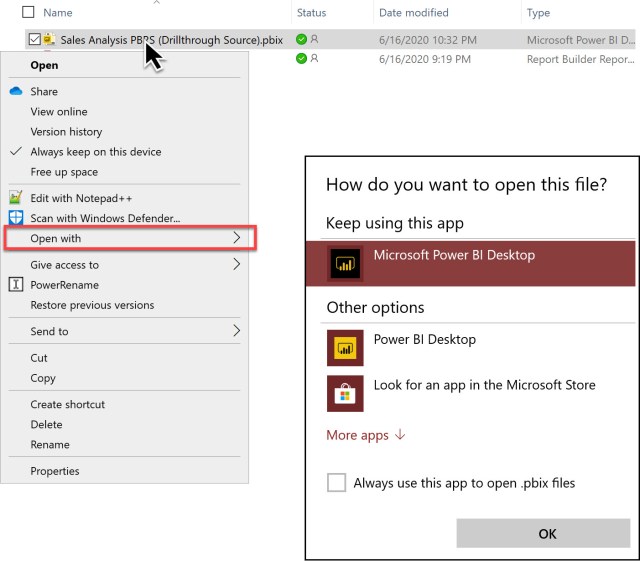Viewport: 640px width, 561px height.
Task: Select Microsoft Power BI Desktop option
Action: (x=470, y=263)
